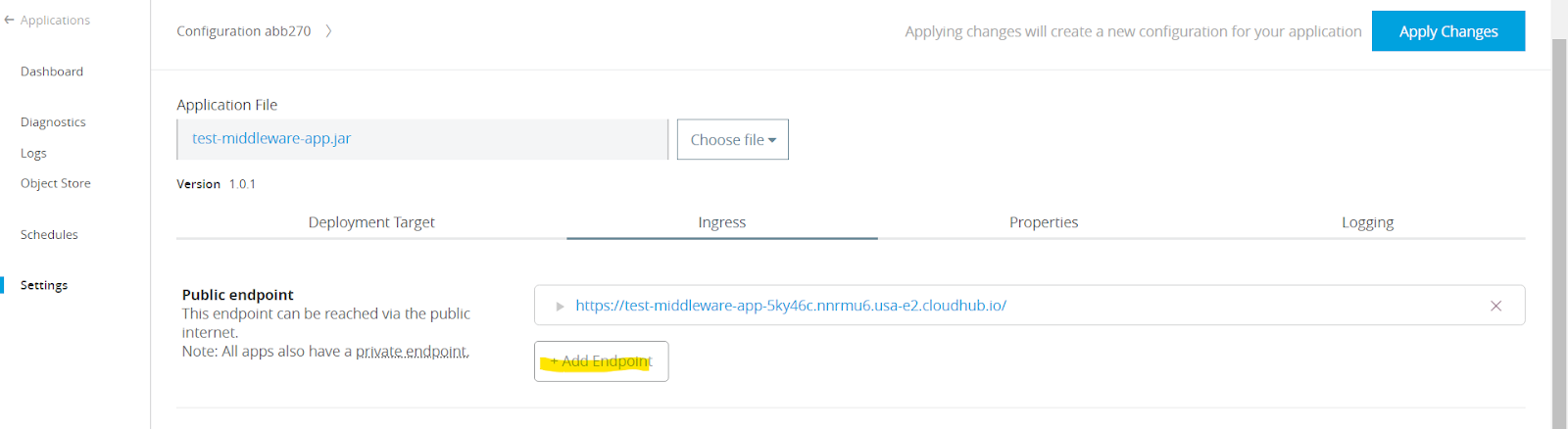Select Object Store in the sidebar
The height and width of the screenshot is (429, 1568).
click(x=56, y=183)
